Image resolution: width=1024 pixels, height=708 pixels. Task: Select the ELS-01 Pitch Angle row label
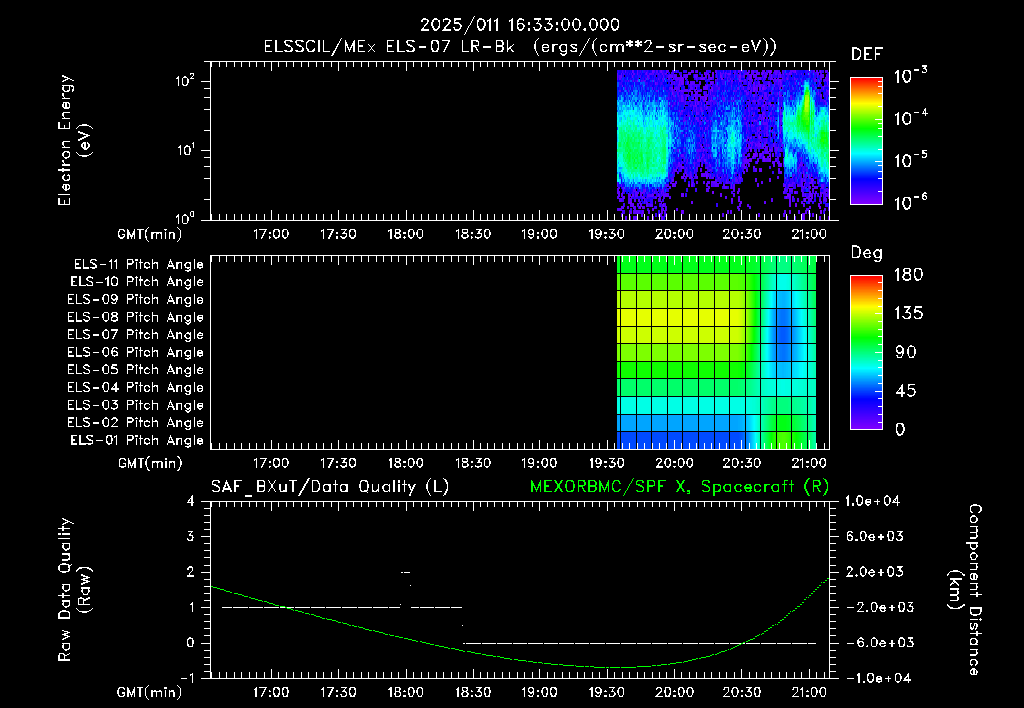137,440
